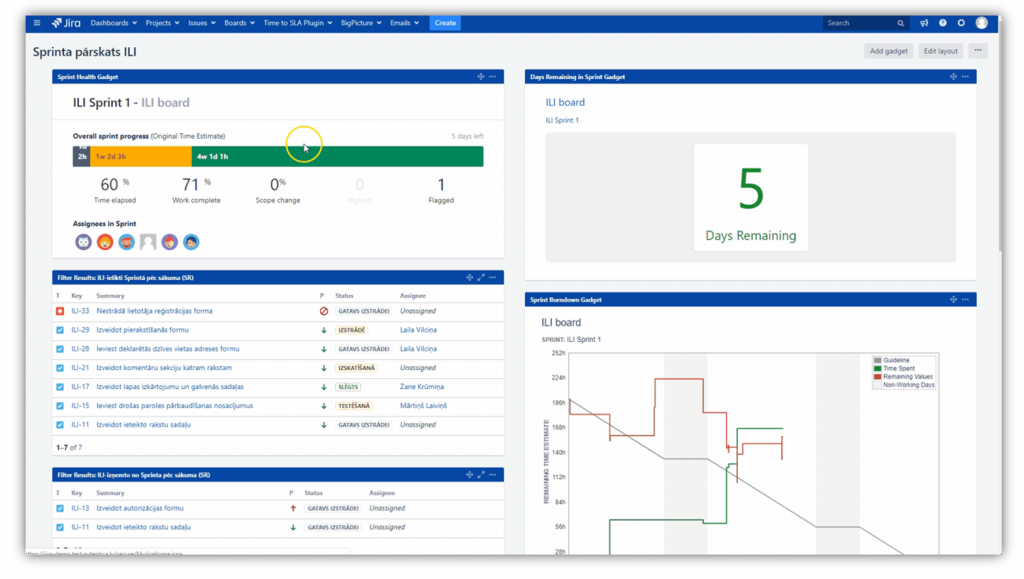This screenshot has height=579, width=1024.
Task: Open the Sprint Health Gadget options menu
Action: coord(492,76)
